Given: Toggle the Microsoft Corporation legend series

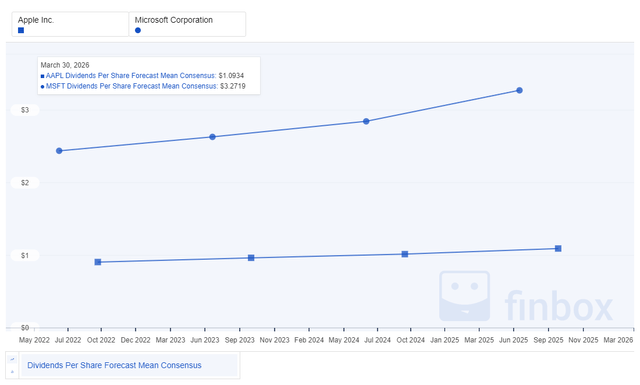Looking at the screenshot, I should (187, 24).
